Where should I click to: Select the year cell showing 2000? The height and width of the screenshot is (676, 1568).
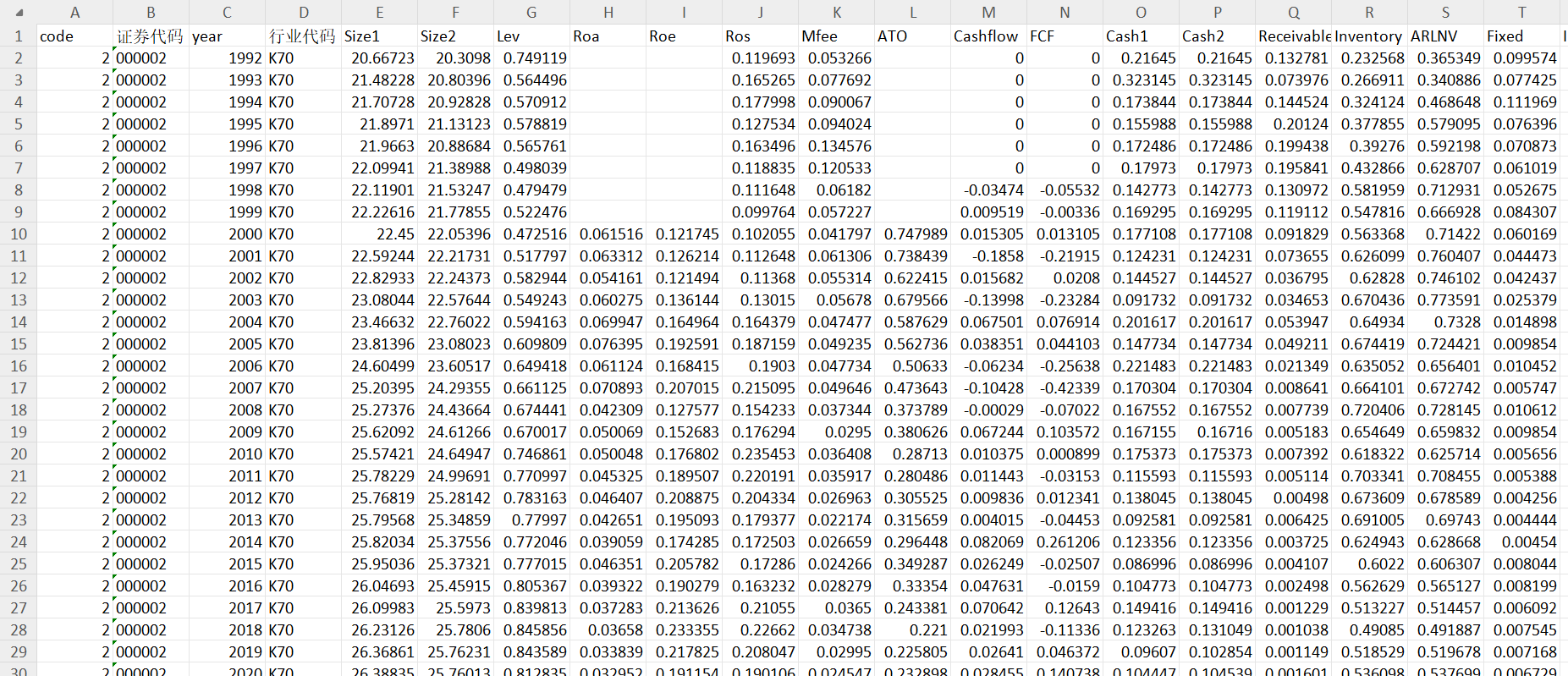tap(228, 234)
